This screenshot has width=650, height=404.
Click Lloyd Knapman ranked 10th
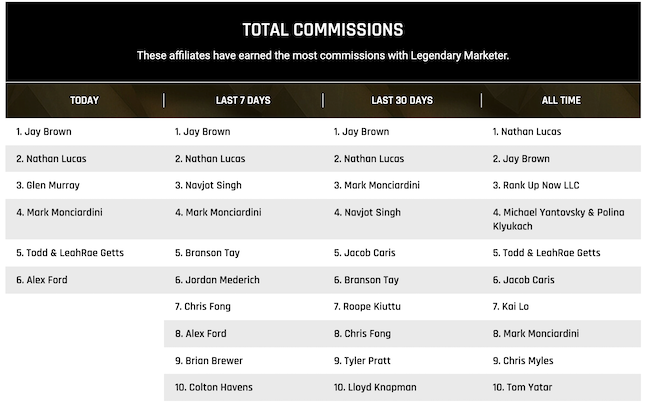375,387
